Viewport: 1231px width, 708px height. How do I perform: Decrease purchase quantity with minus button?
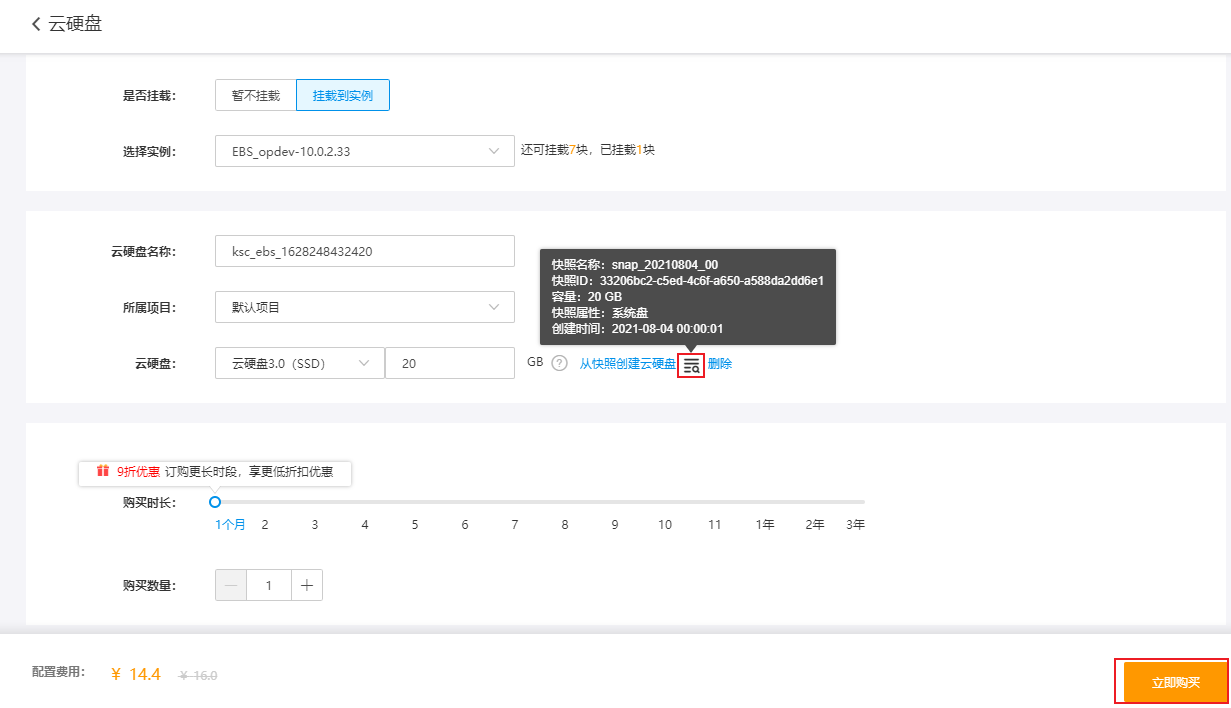tap(231, 585)
